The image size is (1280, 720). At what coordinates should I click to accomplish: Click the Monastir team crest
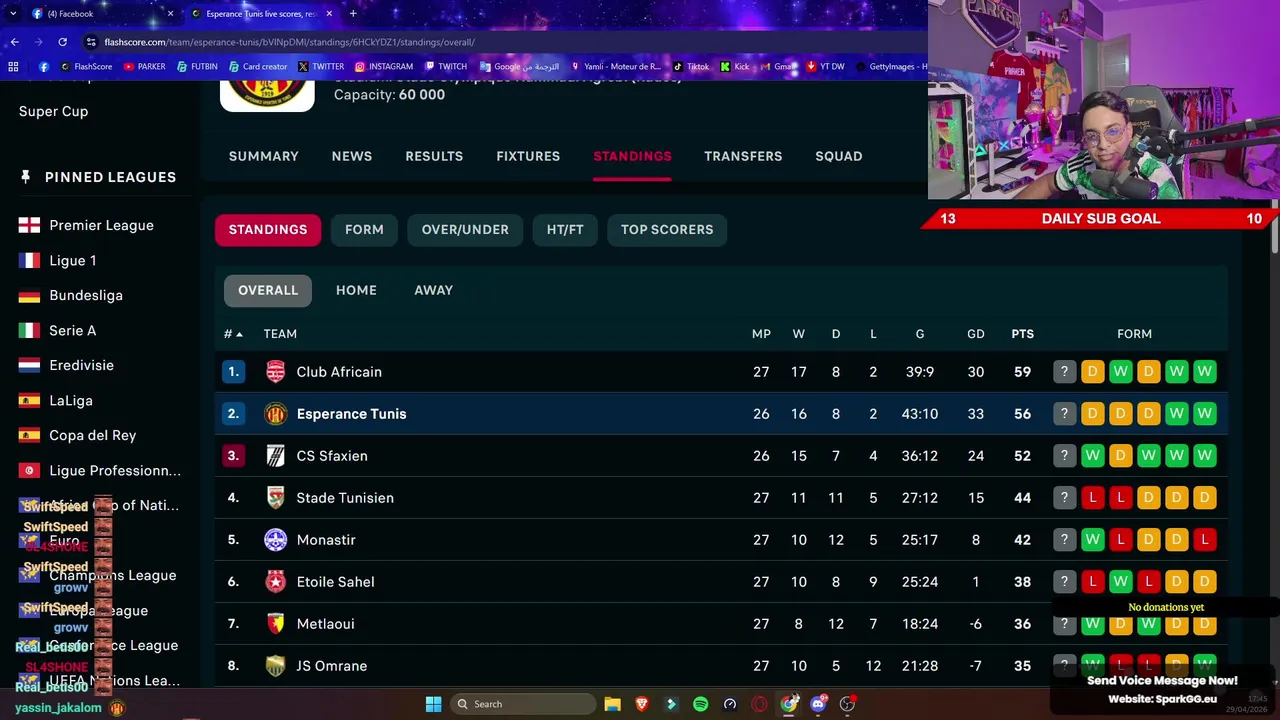(275, 540)
